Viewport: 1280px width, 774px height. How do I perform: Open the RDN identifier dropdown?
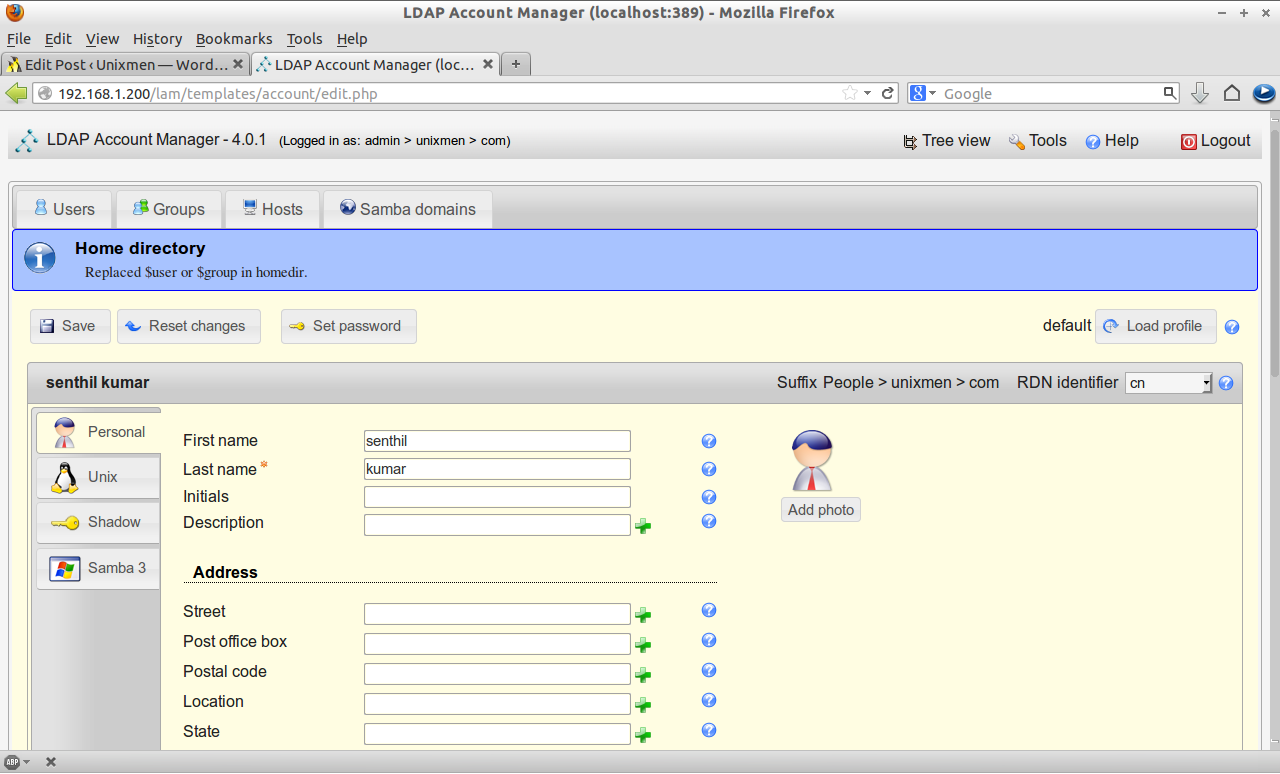coord(1168,383)
